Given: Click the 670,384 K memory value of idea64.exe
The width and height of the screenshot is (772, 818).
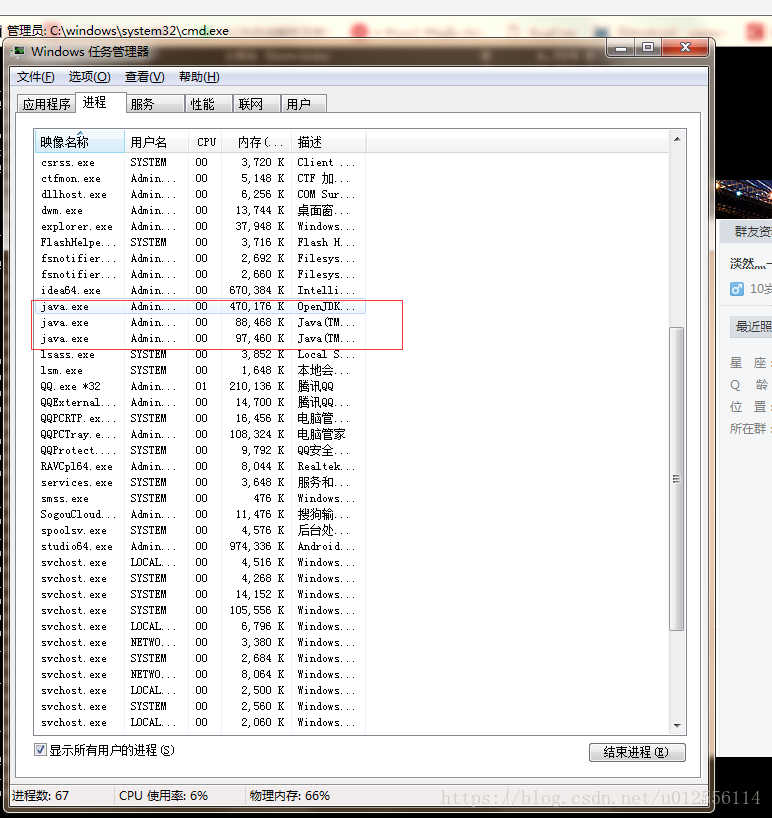Looking at the screenshot, I should point(257,291).
